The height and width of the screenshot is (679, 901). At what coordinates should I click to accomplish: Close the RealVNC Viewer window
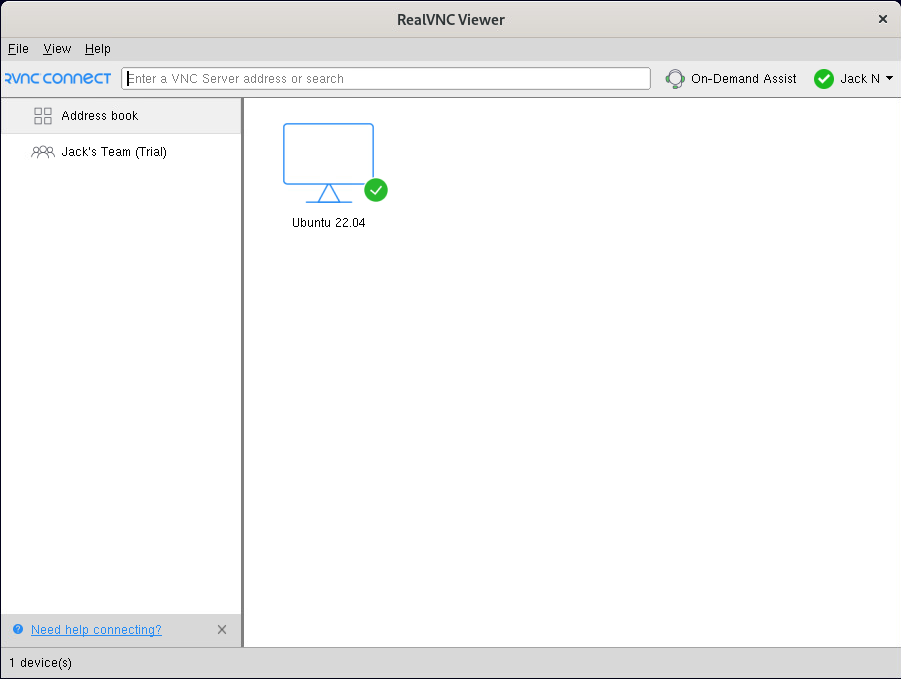883,19
